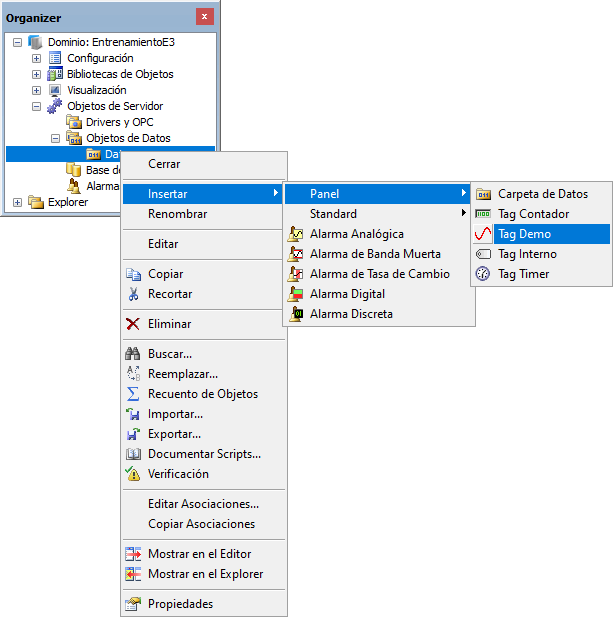This screenshot has height=617, width=613.
Task: Click the Tag Demo sine wave icon
Action: click(483, 234)
